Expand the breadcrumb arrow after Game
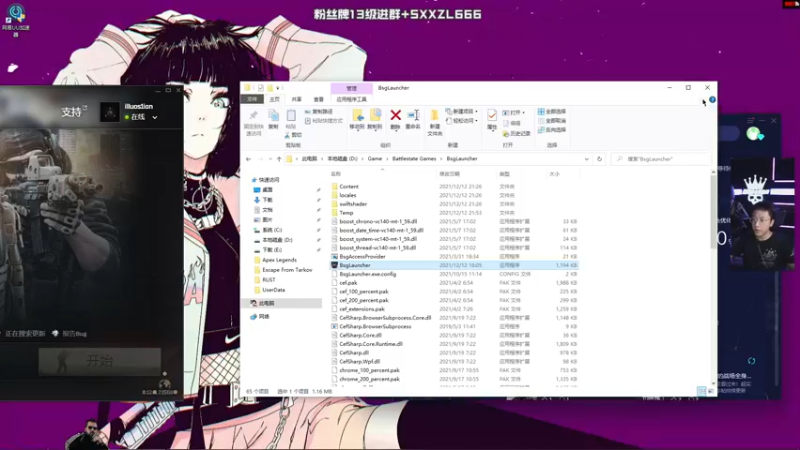 (x=387, y=159)
